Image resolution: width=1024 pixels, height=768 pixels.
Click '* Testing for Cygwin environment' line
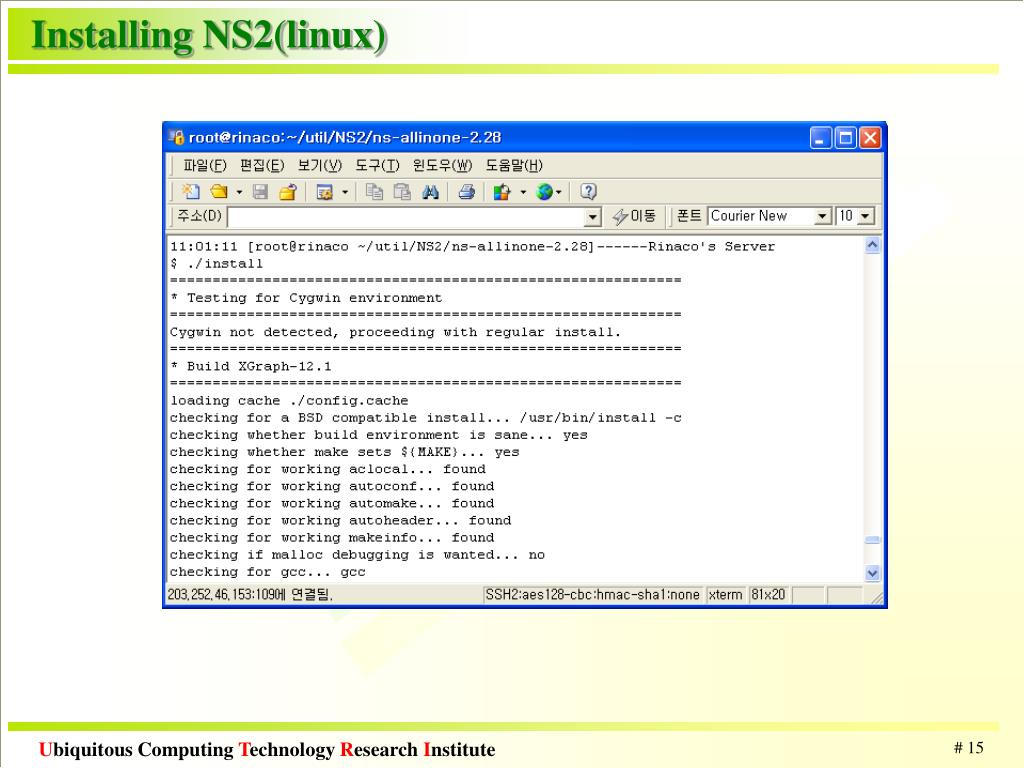[x=306, y=298]
